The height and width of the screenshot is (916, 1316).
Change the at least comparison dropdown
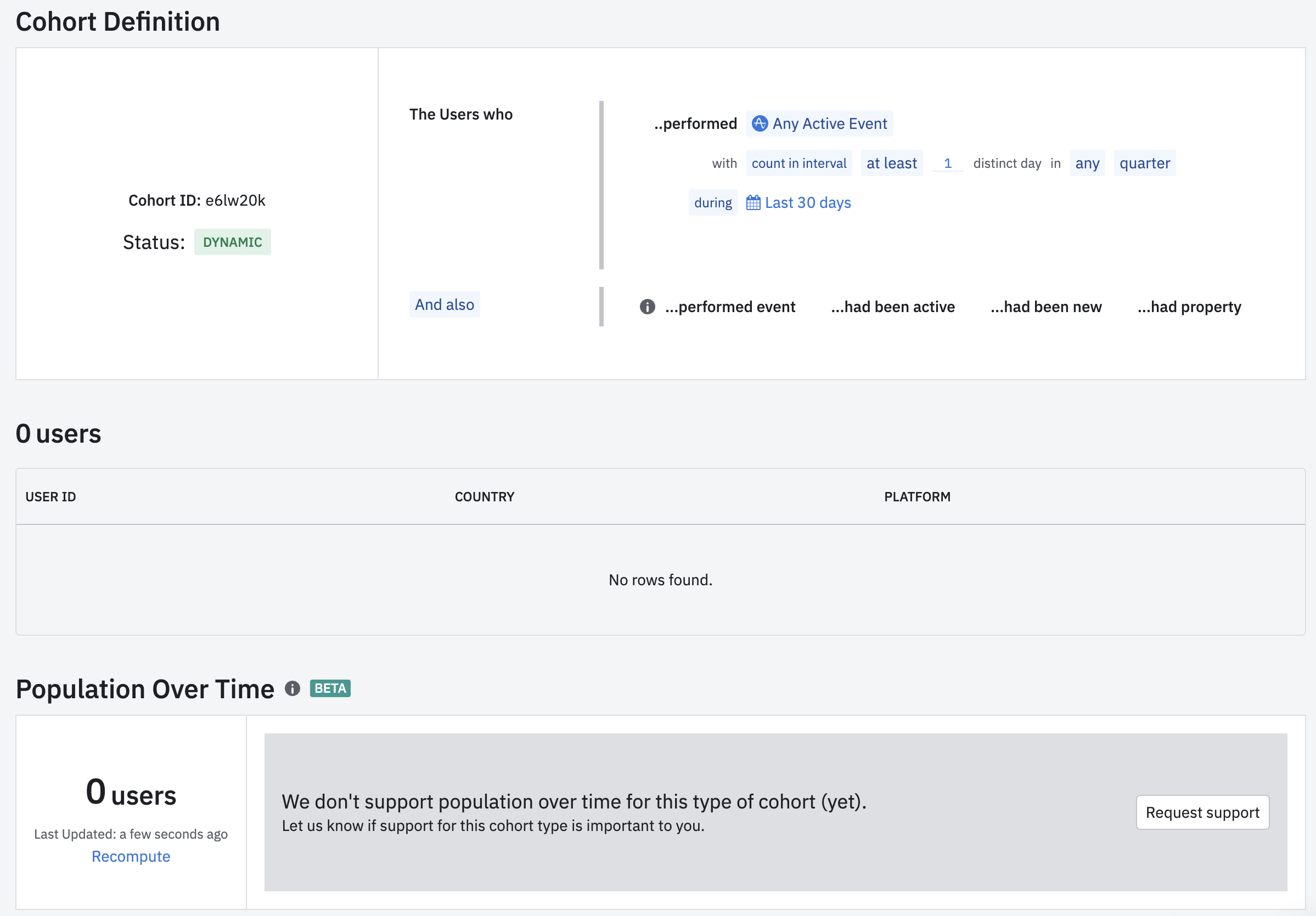coord(891,163)
